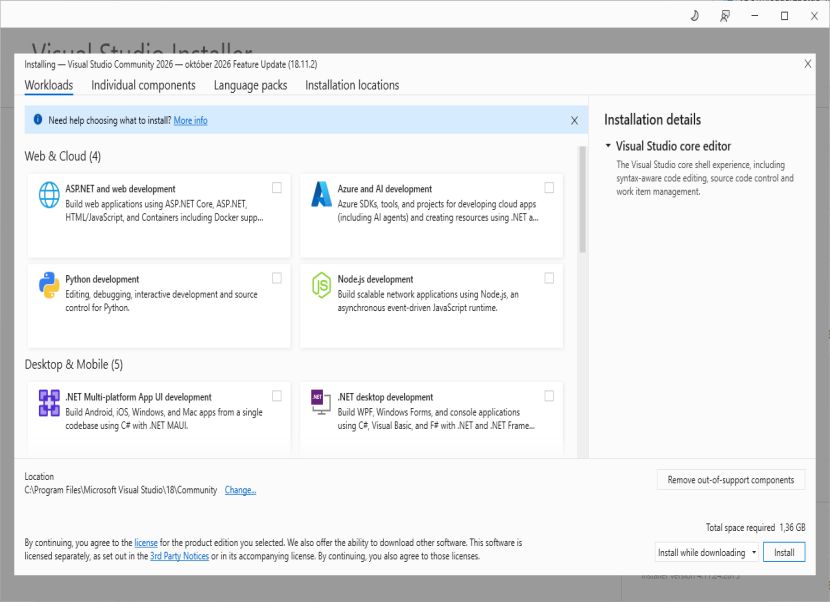Click the Installation details heading
830x602 pixels.
point(652,120)
